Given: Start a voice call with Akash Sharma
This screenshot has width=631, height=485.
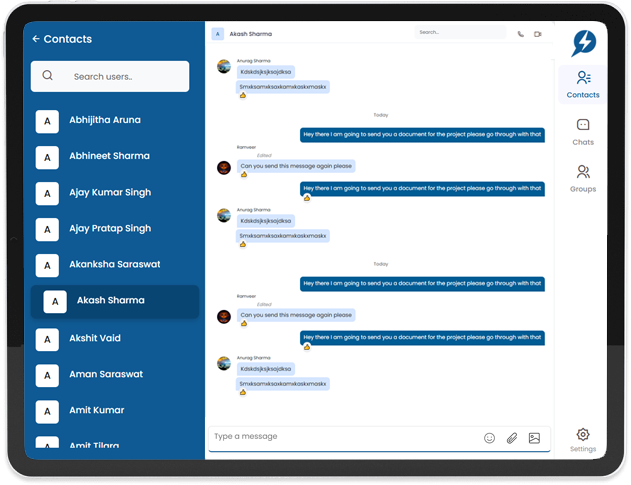Looking at the screenshot, I should pyautogui.click(x=520, y=34).
